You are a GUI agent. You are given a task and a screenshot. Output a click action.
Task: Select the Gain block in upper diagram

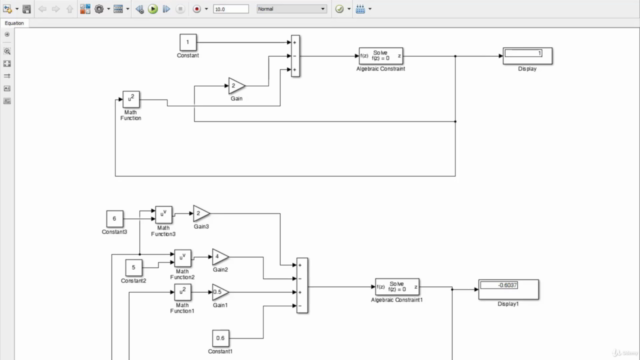click(x=236, y=86)
